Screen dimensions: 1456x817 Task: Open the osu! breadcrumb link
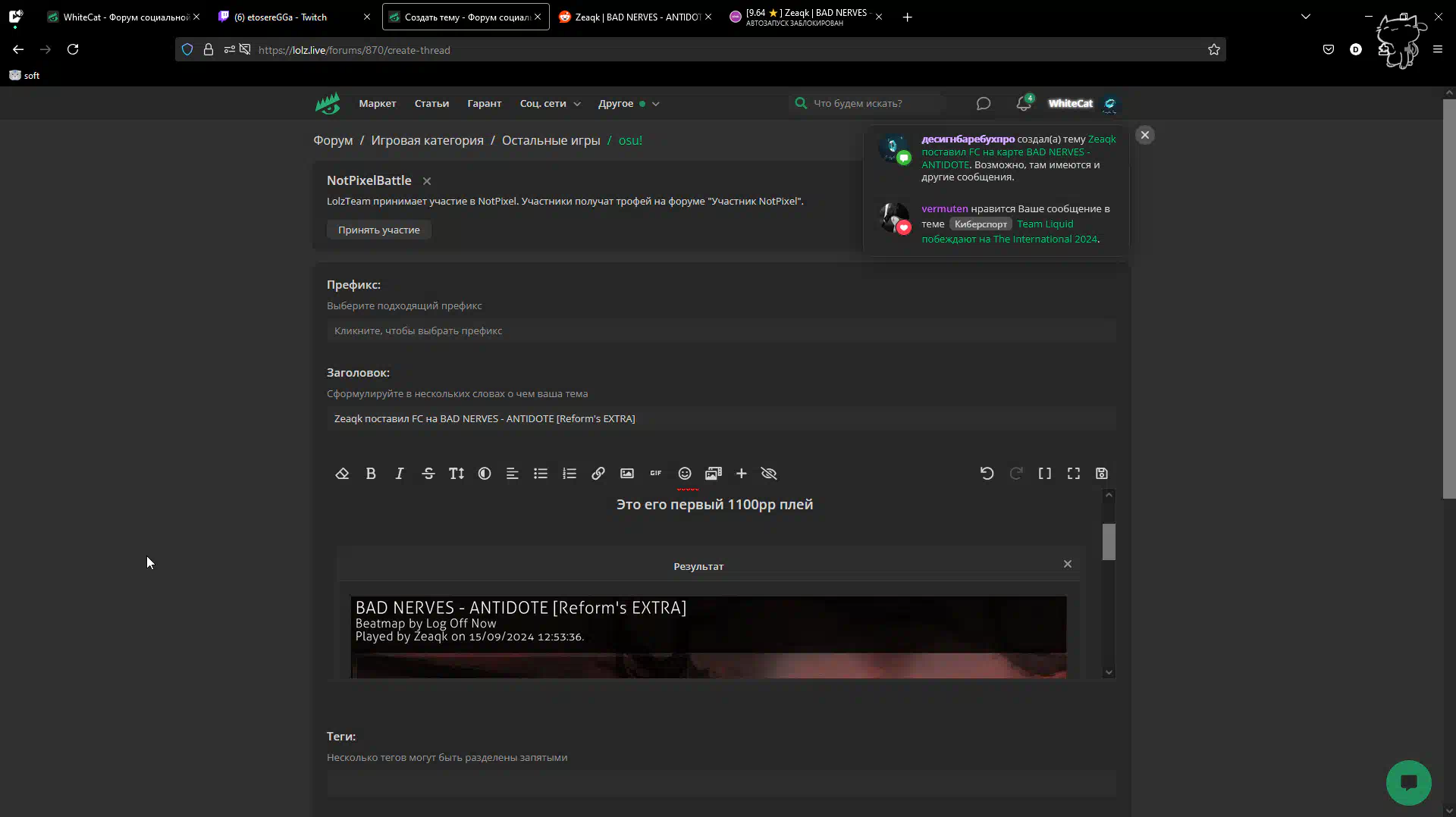(x=630, y=141)
